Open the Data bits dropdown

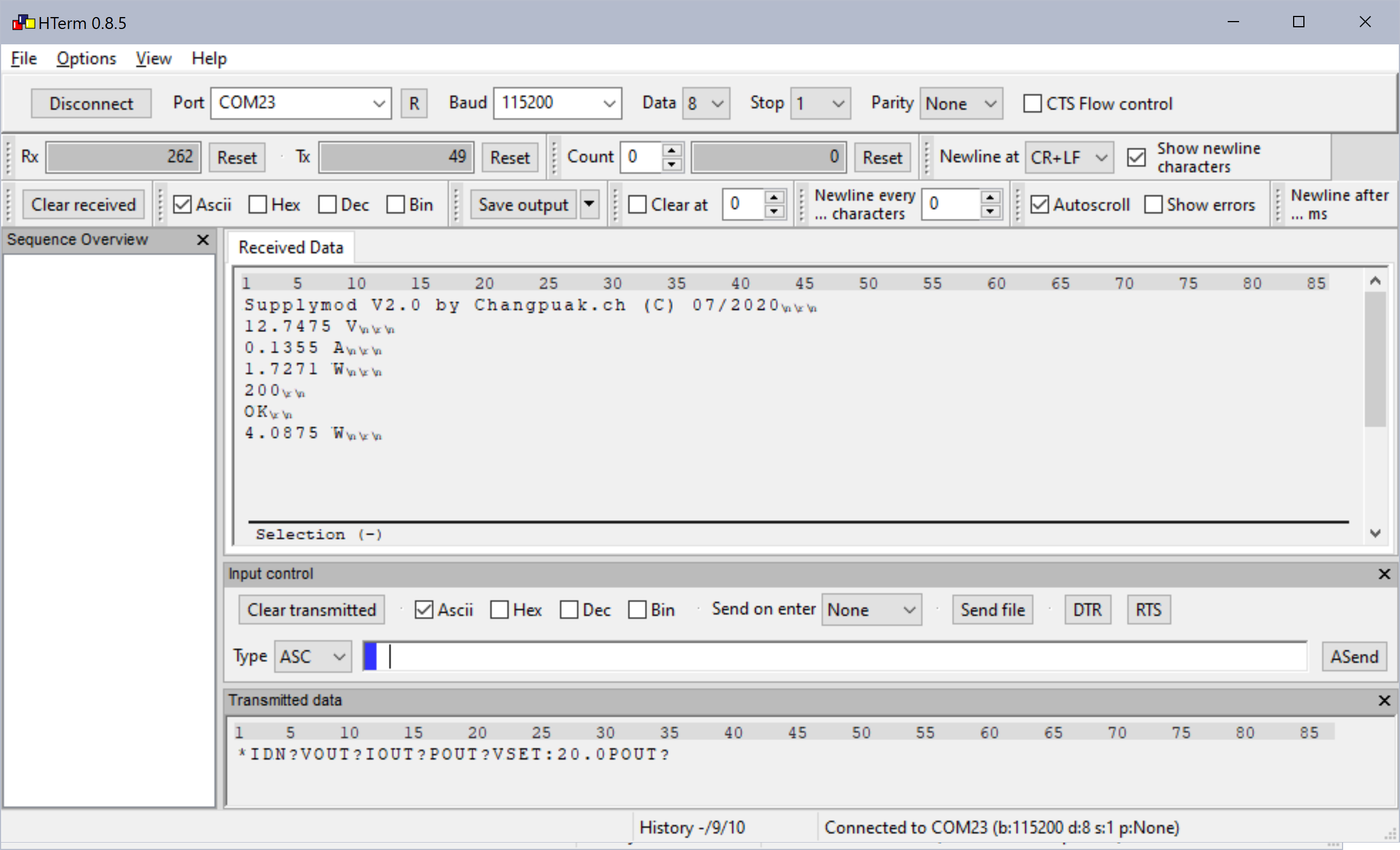pos(706,103)
